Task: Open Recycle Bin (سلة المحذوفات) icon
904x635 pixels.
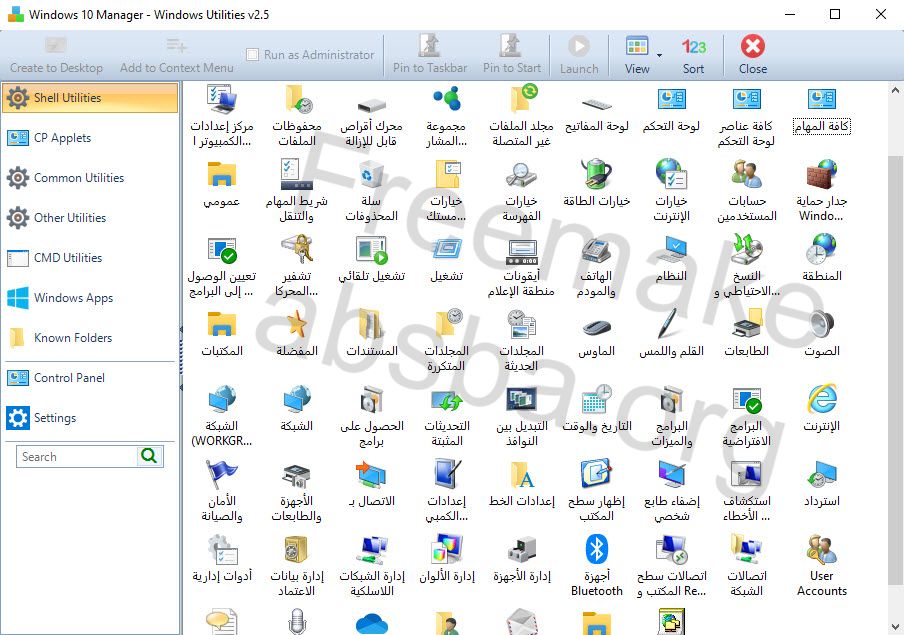Action: tap(371, 175)
